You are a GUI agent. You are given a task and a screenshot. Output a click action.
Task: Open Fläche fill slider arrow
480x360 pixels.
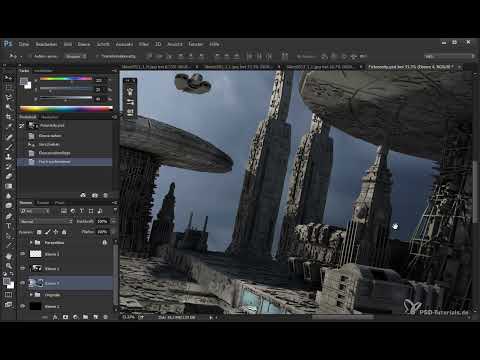click(x=113, y=232)
